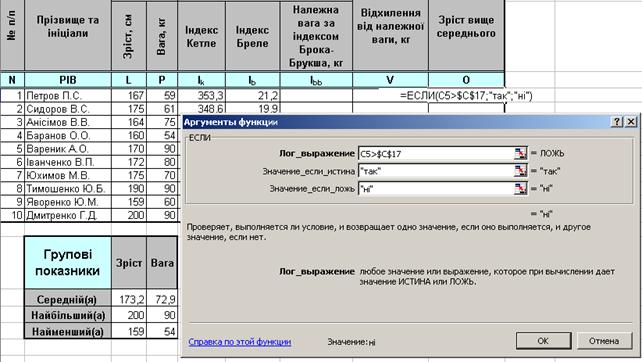Select the Індекс Бреле value 21,2
642x362 pixels.
pyautogui.click(x=253, y=95)
